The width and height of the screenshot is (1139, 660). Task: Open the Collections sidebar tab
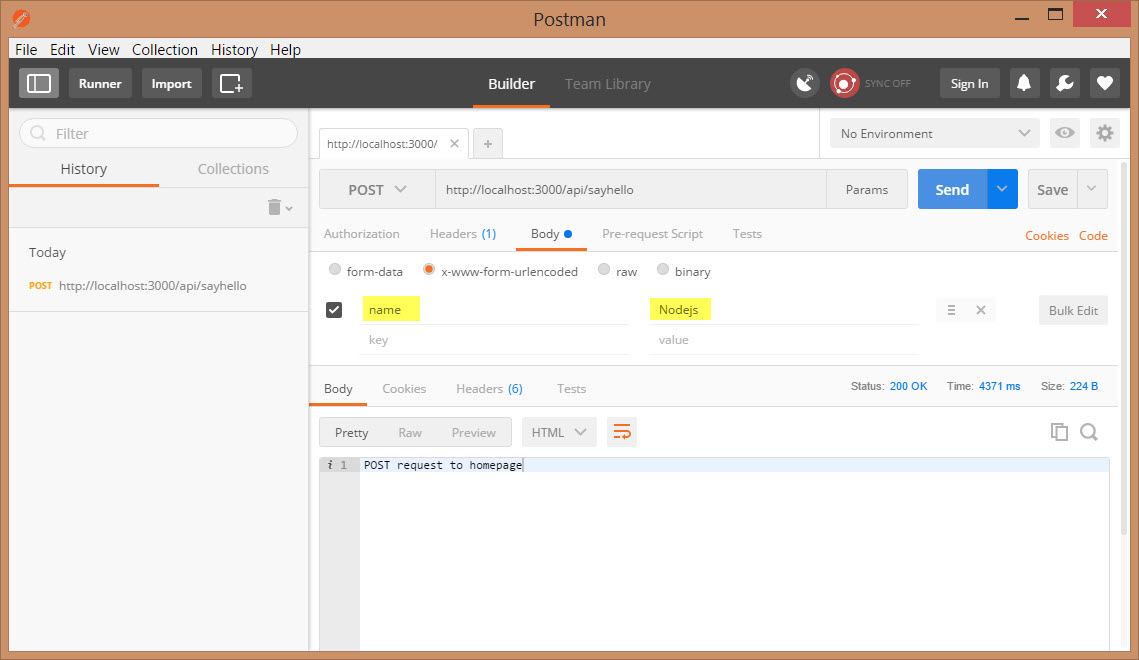point(233,168)
